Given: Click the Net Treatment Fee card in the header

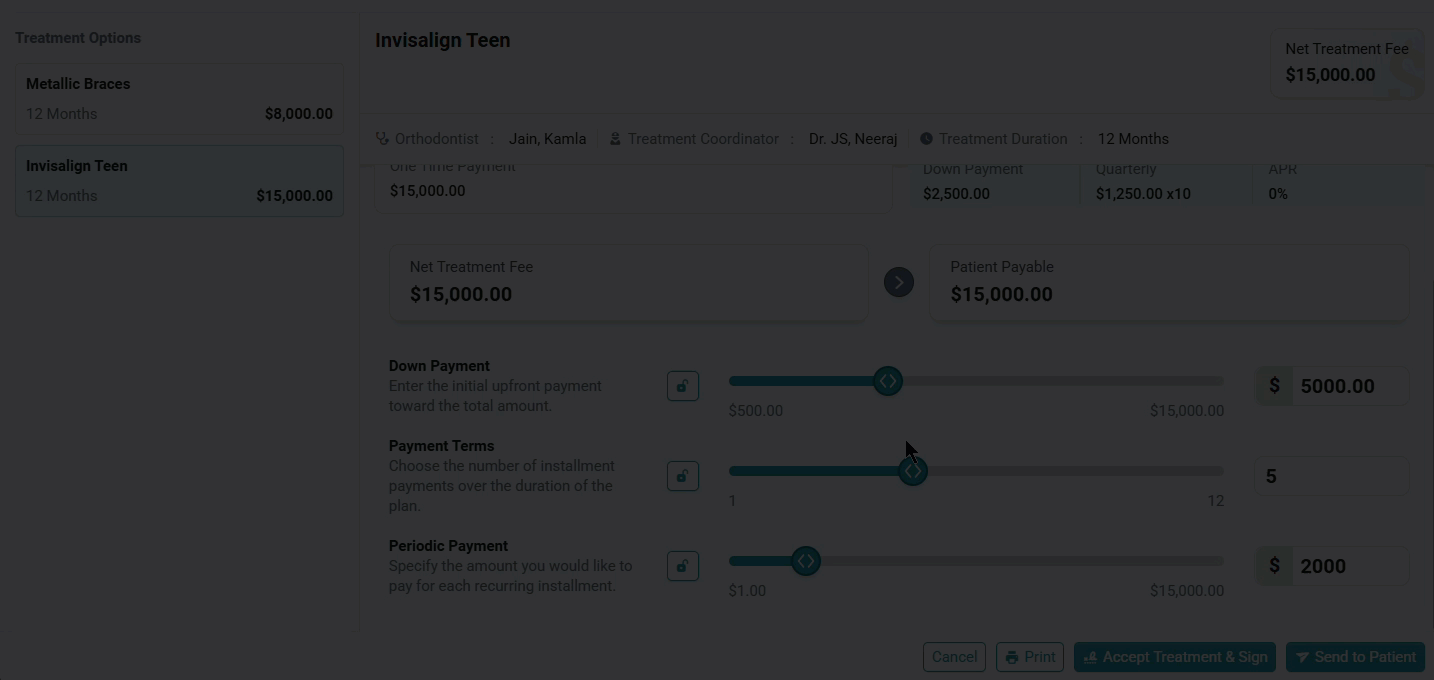Looking at the screenshot, I should [1347, 63].
